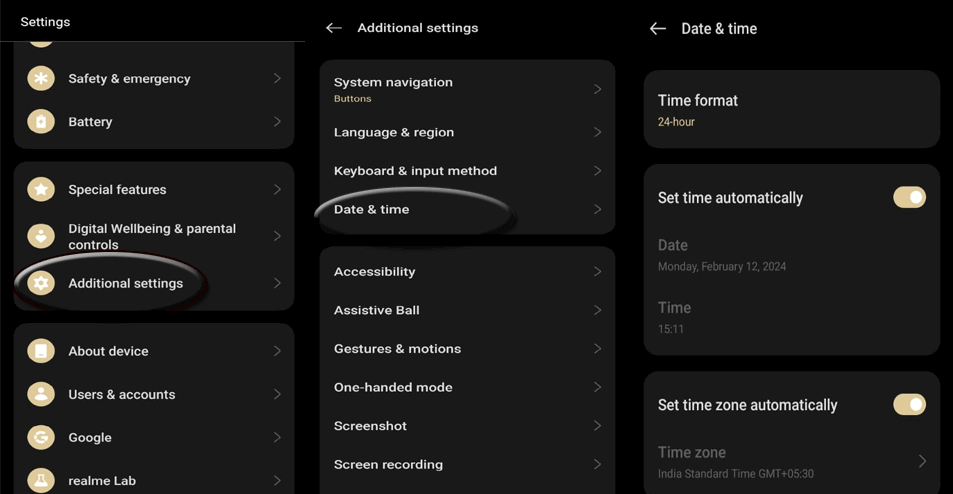Expand the Language & region arrow
The image size is (953, 494).
click(597, 132)
